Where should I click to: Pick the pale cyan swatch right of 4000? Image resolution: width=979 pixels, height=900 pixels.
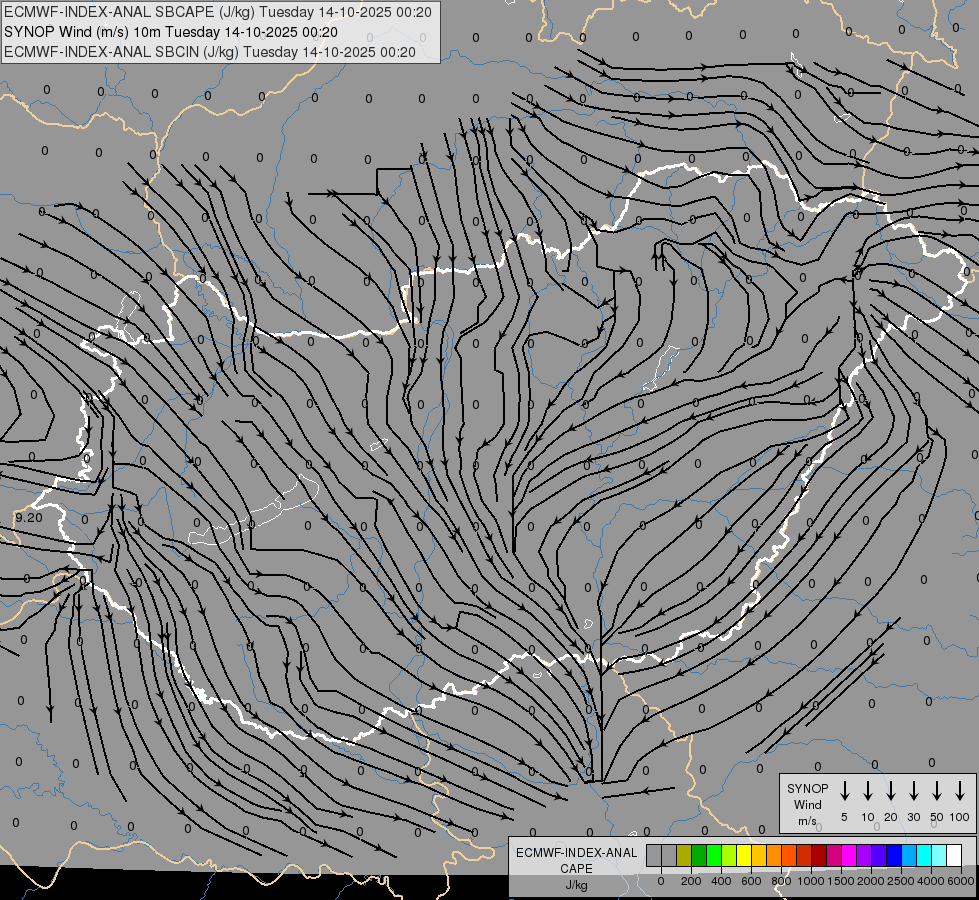tap(940, 855)
